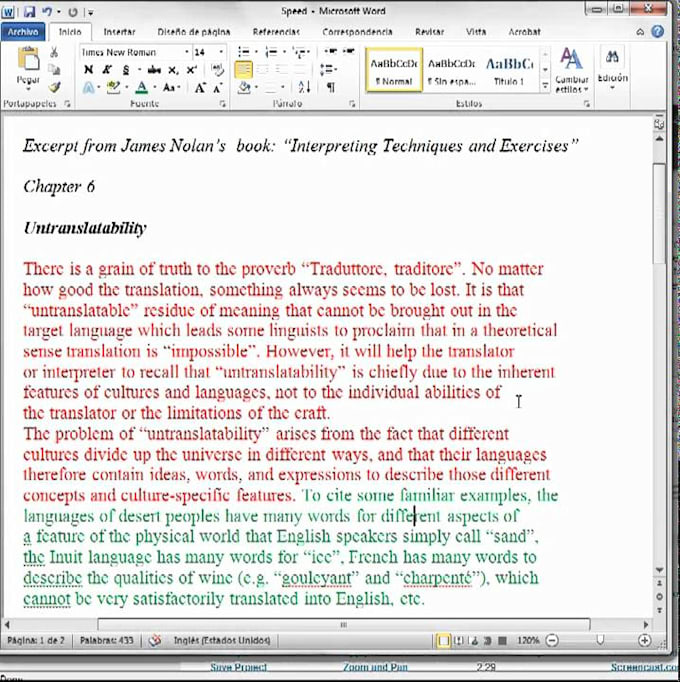Apply strikethrough (abc) formatting
This screenshot has width=680, height=682.
[x=154, y=70]
